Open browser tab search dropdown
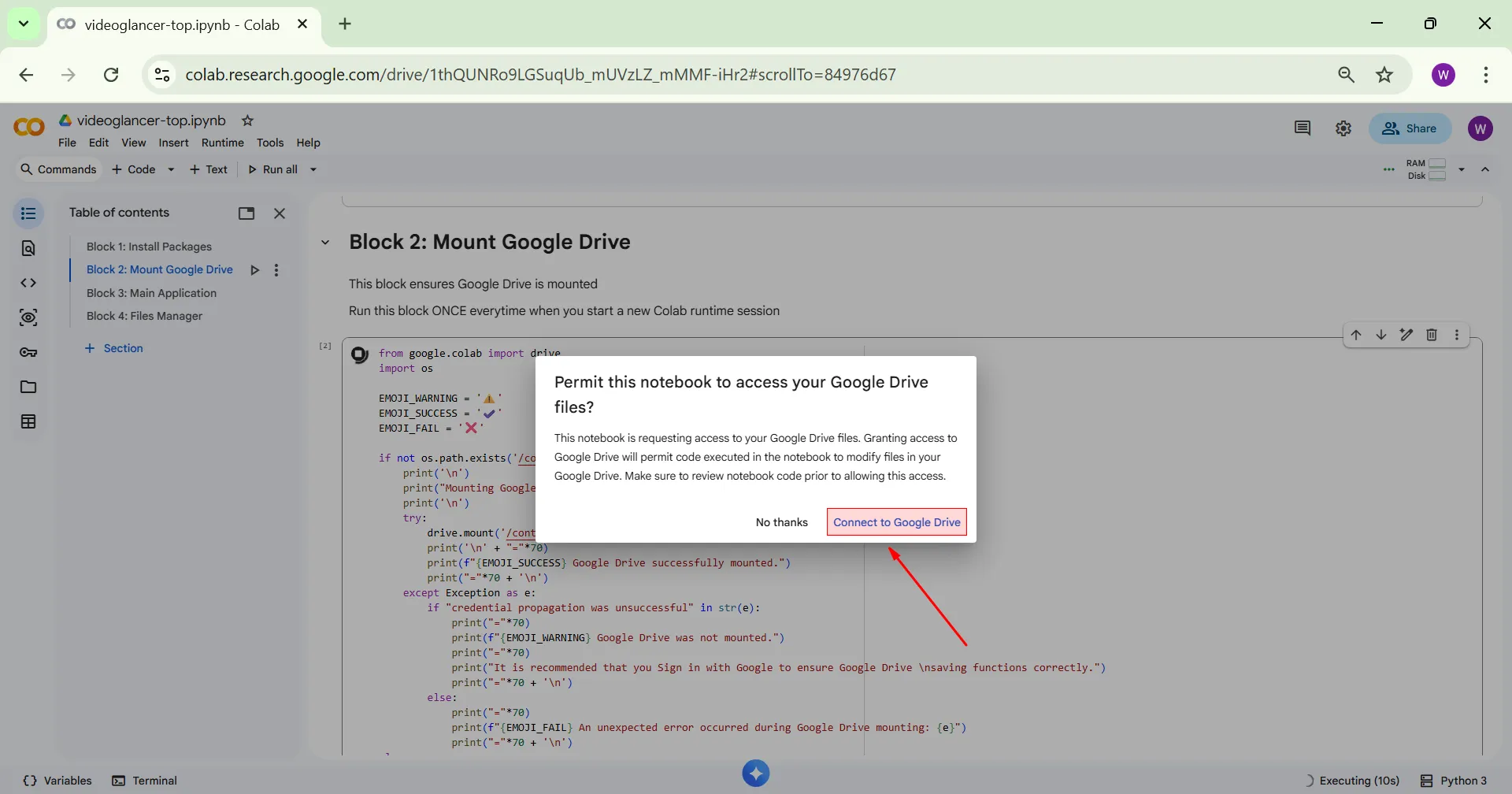1512x794 pixels. click(x=24, y=24)
